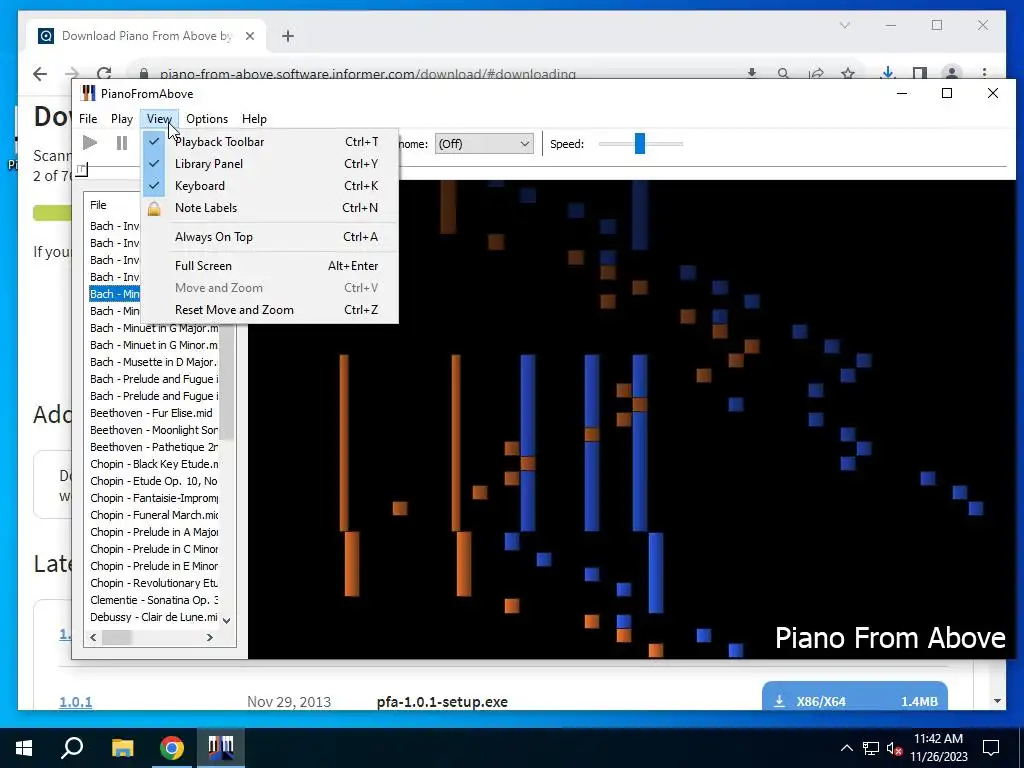This screenshot has height=768, width=1024.
Task: Select Chopin - Black Key Etude
Action: click(154, 464)
